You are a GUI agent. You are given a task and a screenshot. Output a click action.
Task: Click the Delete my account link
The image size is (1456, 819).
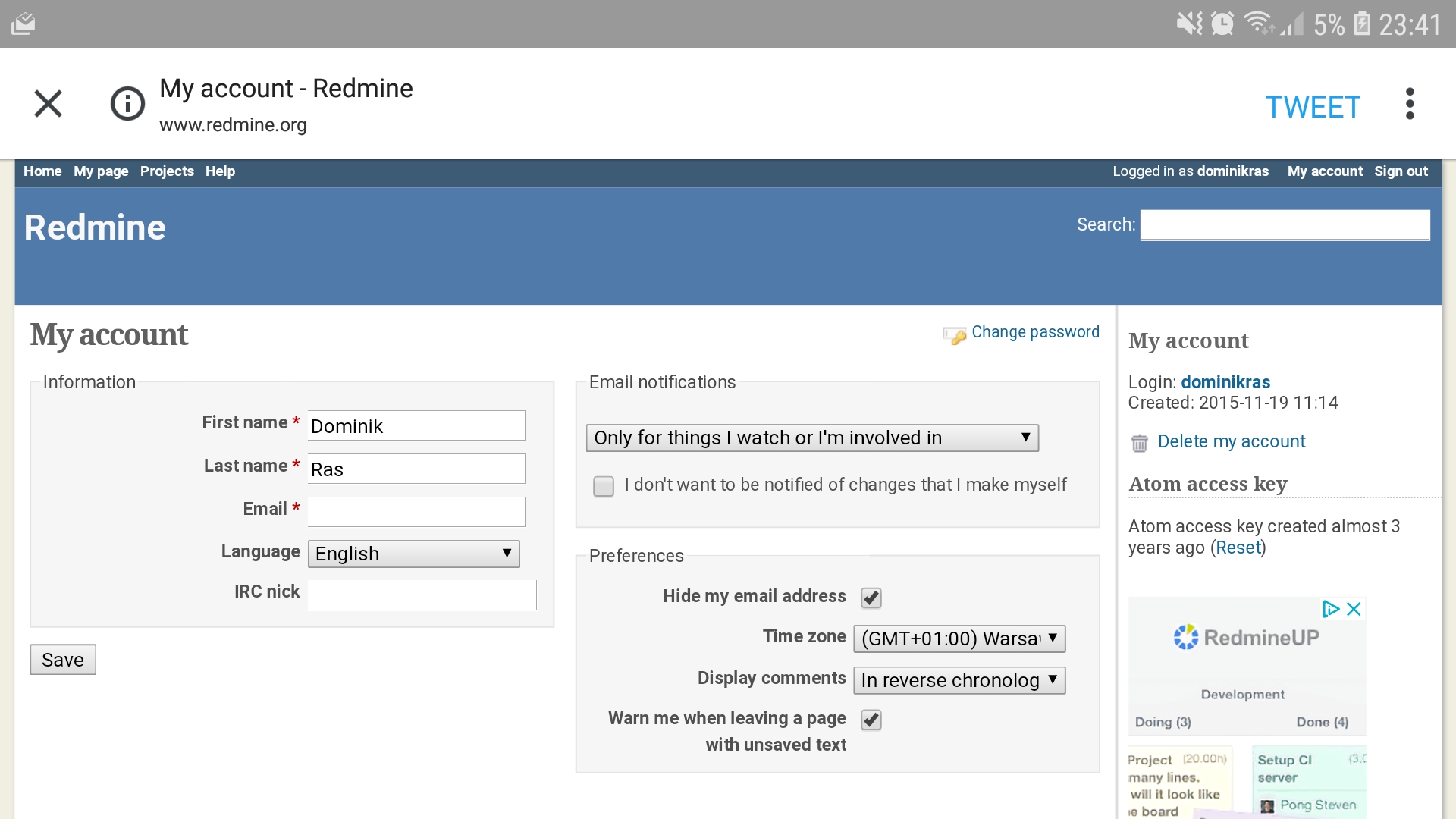coord(1232,441)
